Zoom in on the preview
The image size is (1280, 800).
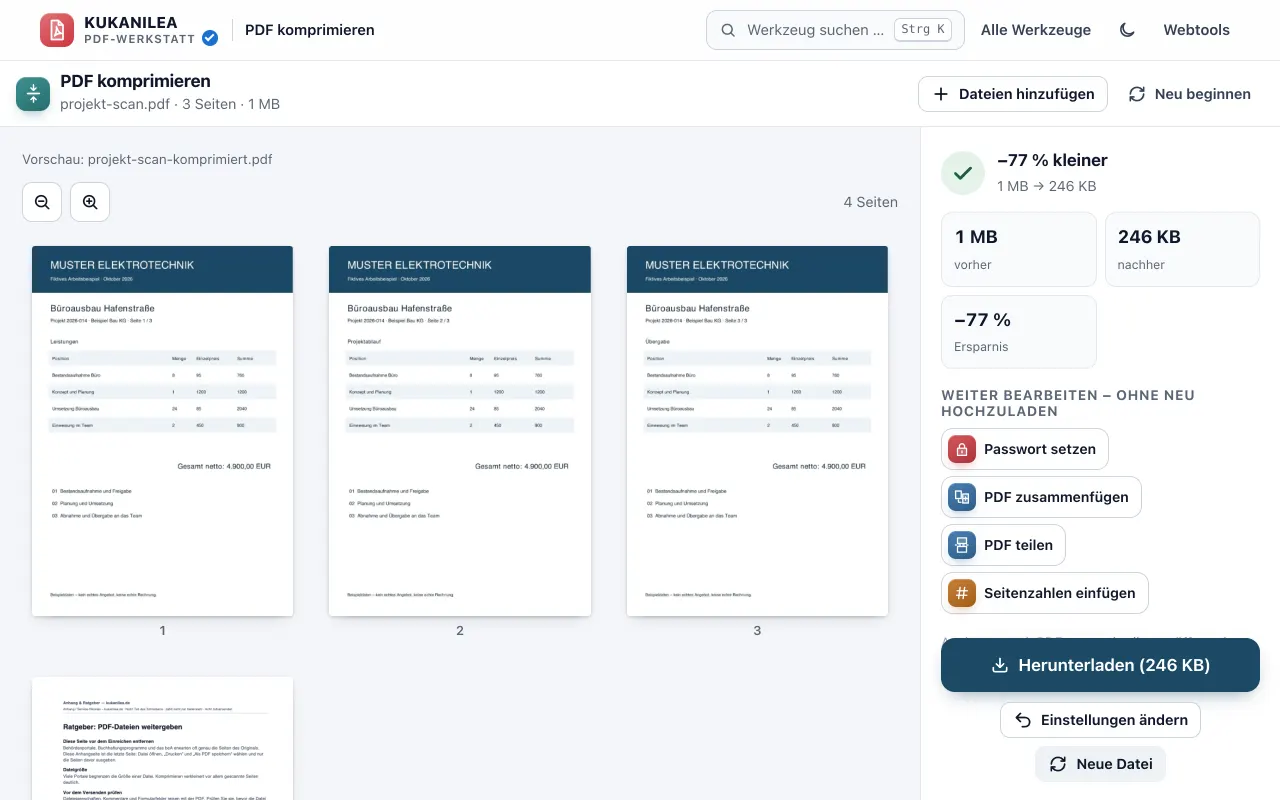tap(90, 202)
